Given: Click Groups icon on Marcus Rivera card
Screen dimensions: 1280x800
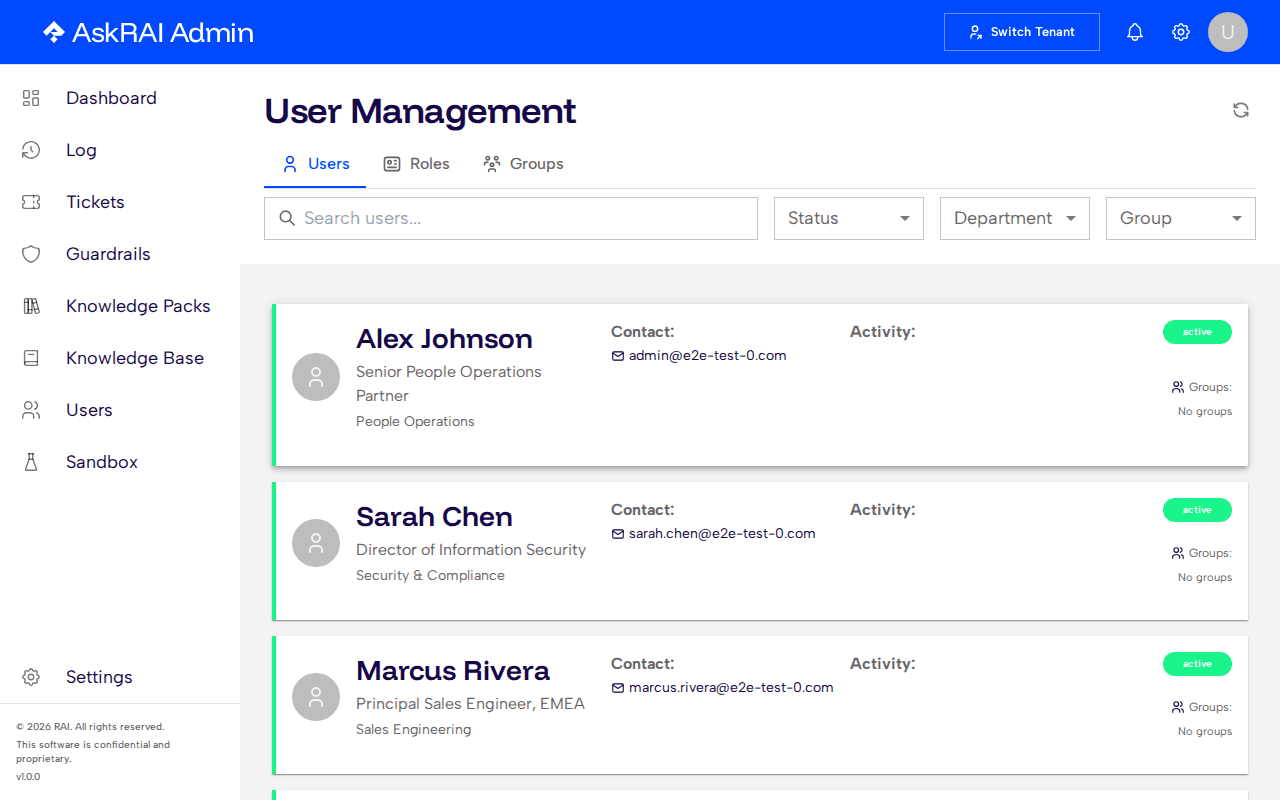Looking at the screenshot, I should (1177, 707).
